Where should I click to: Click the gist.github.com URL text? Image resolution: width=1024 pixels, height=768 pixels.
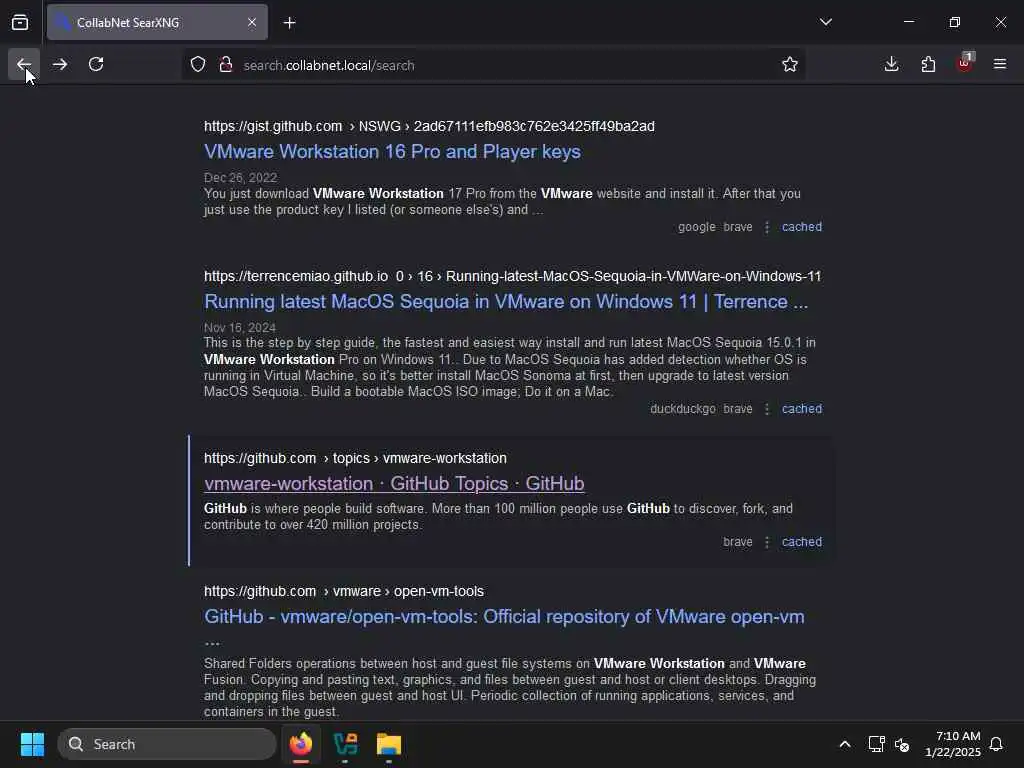(x=429, y=126)
